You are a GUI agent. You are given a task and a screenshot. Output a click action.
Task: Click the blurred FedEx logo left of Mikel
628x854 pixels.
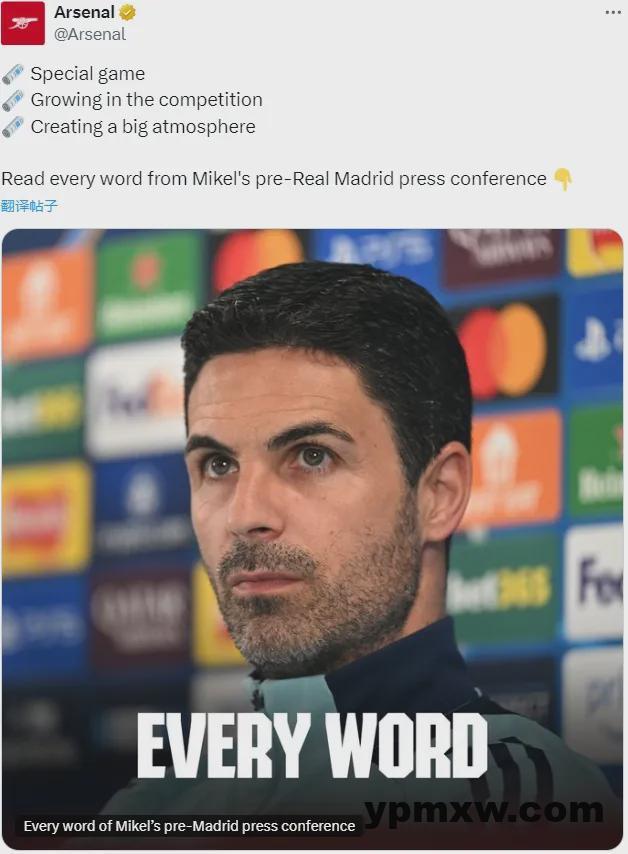pyautogui.click(x=137, y=400)
